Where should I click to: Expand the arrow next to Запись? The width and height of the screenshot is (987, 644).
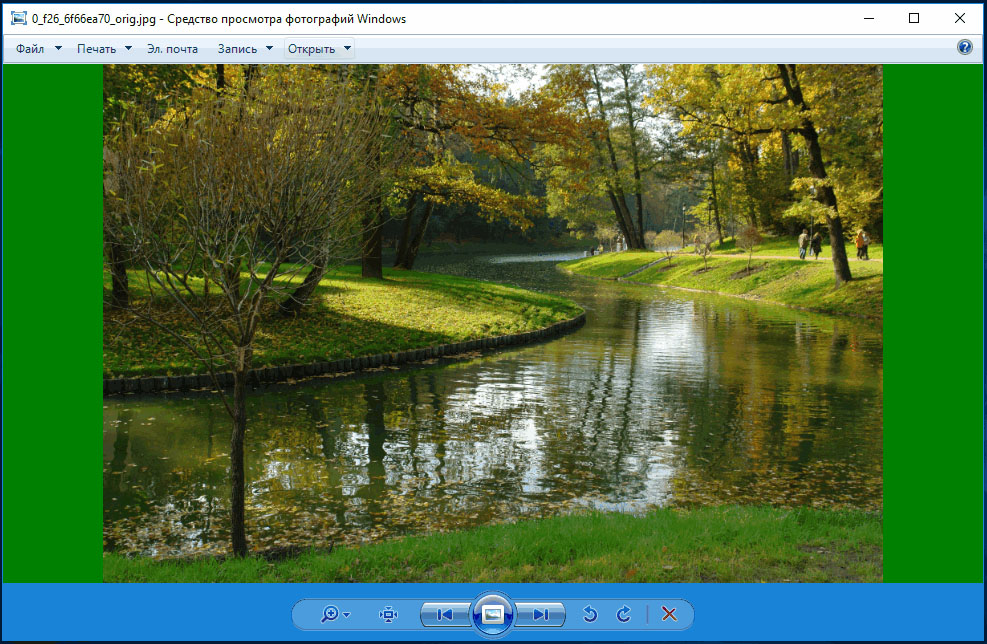tap(269, 48)
